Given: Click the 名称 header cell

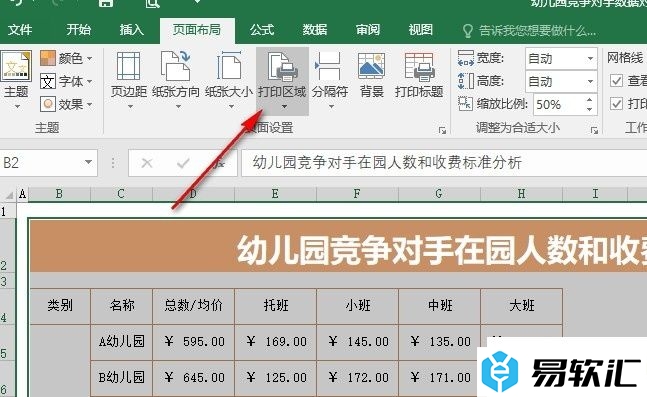Looking at the screenshot, I should tap(121, 306).
